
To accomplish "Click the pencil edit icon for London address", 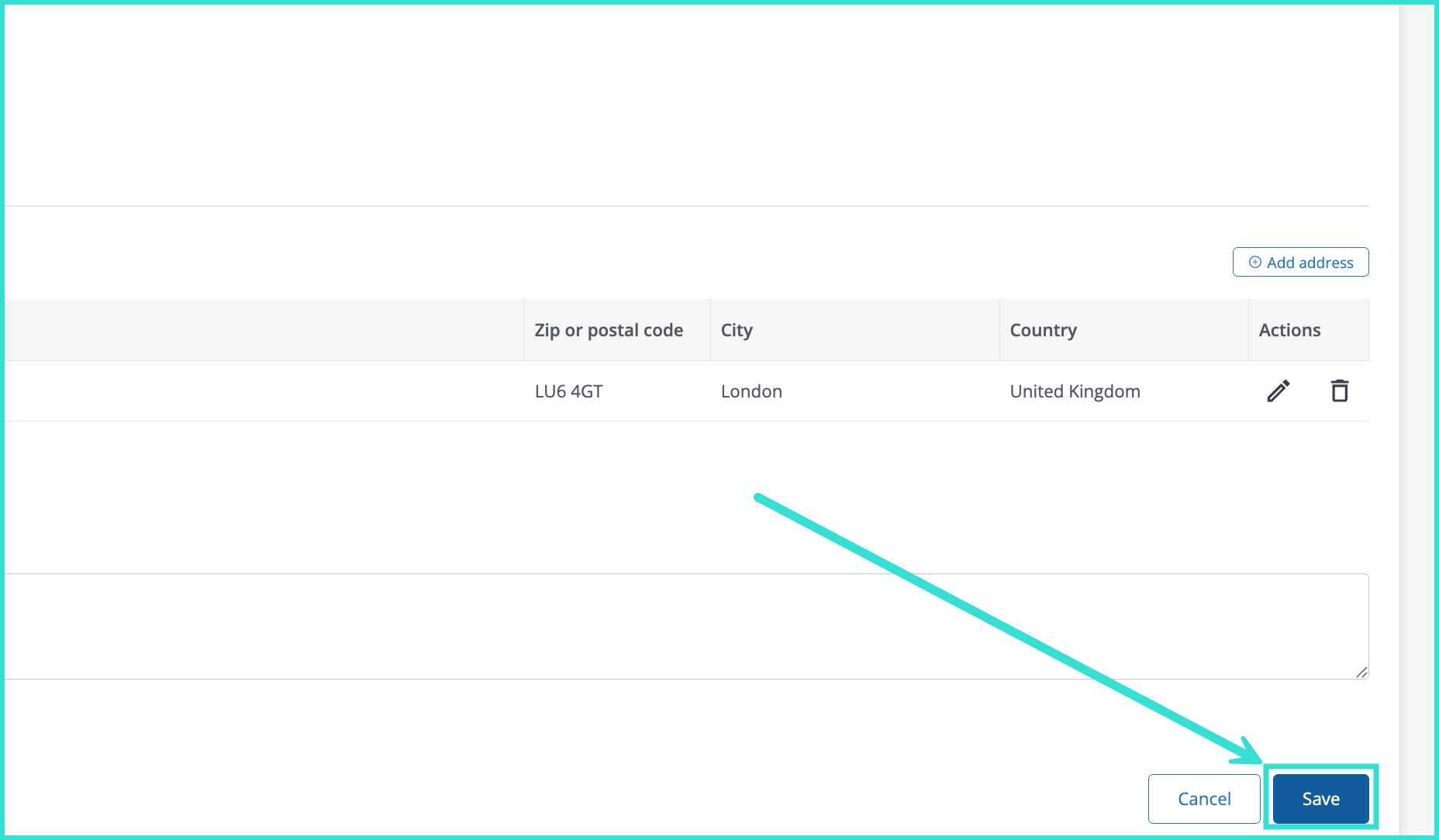I will (x=1278, y=391).
